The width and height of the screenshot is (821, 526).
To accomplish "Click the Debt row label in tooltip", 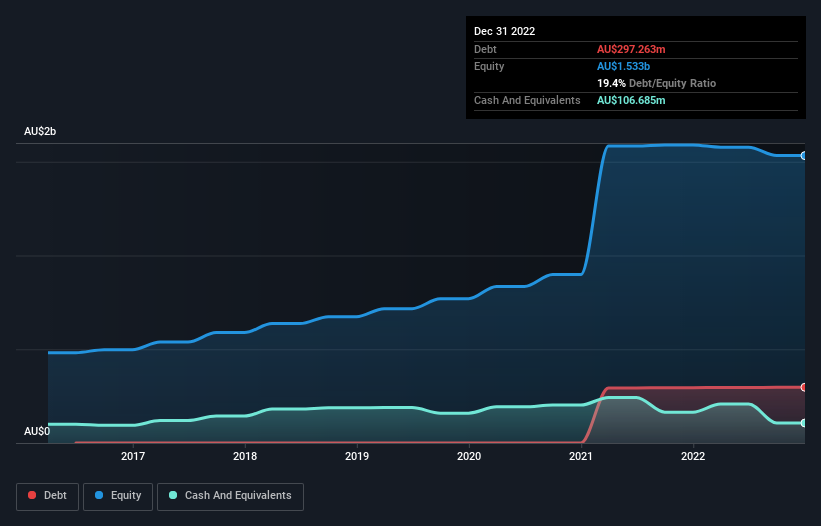I will (485, 49).
